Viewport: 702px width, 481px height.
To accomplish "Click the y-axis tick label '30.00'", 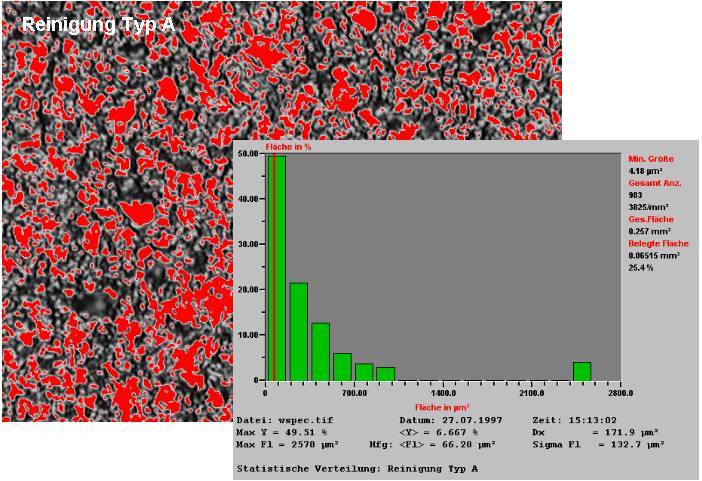I will tap(248, 245).
